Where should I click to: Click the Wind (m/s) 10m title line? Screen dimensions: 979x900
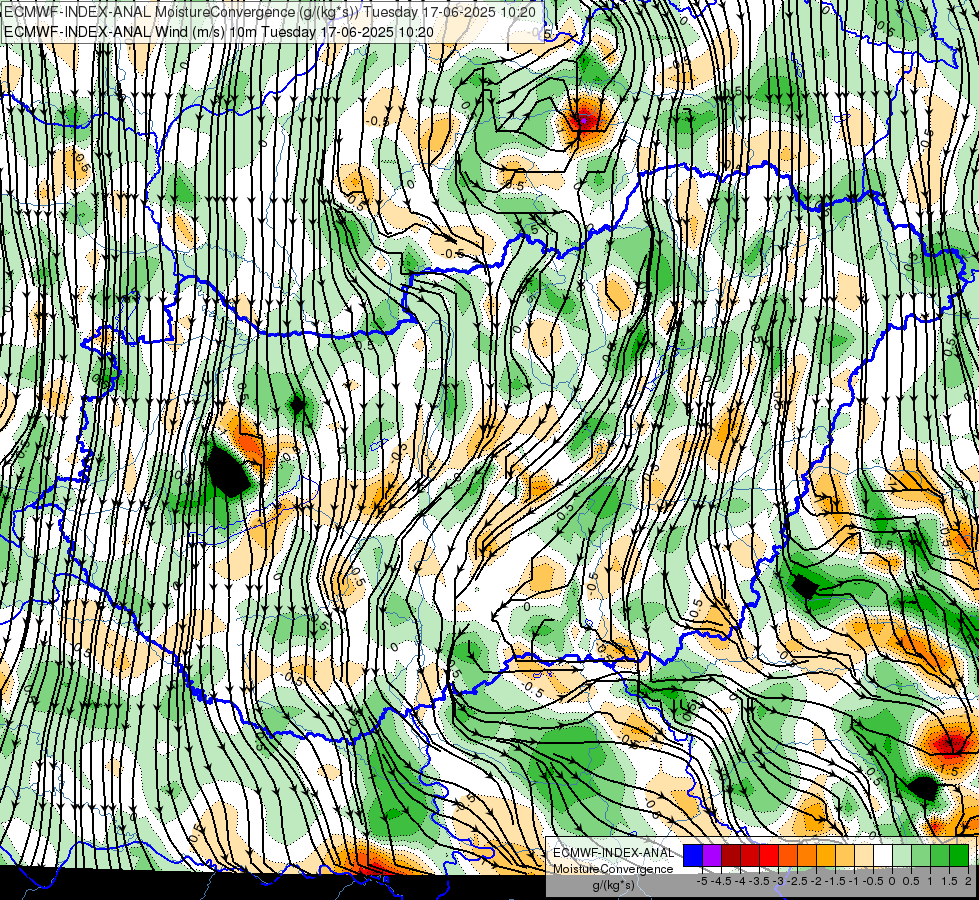(x=219, y=31)
